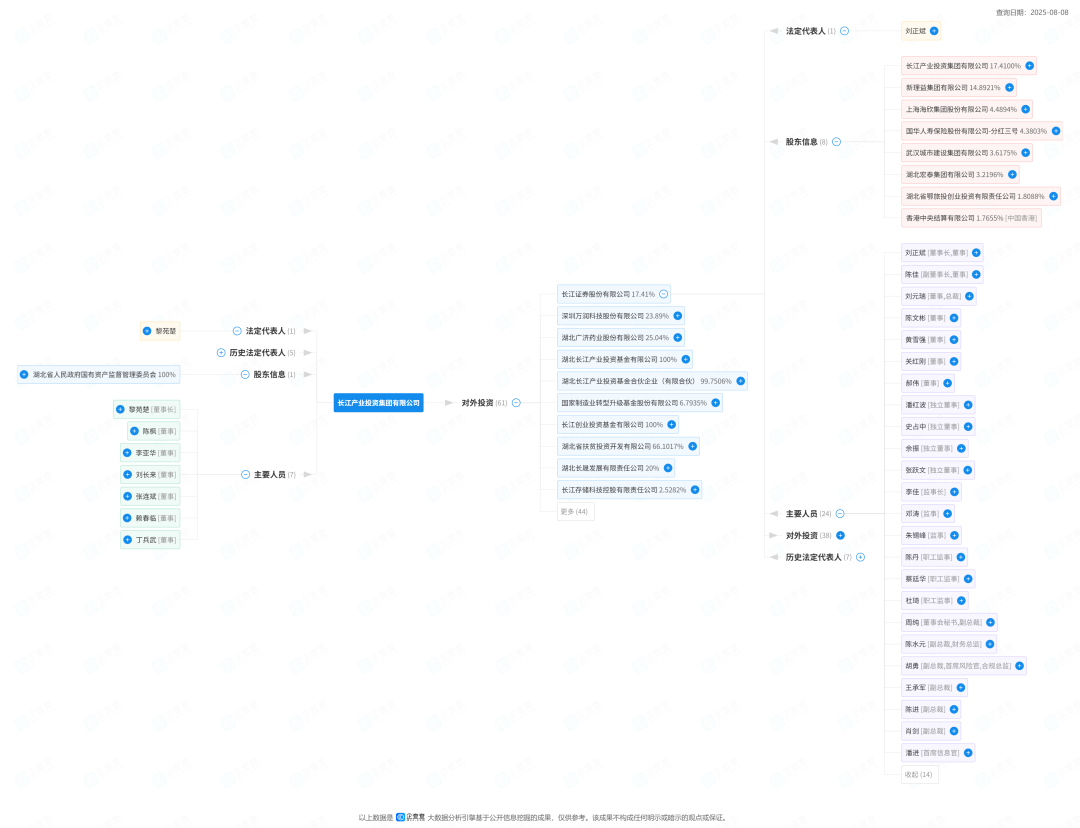Collapse 主要人员 (24) minus toggle
The image size is (1080, 828).
[840, 514]
